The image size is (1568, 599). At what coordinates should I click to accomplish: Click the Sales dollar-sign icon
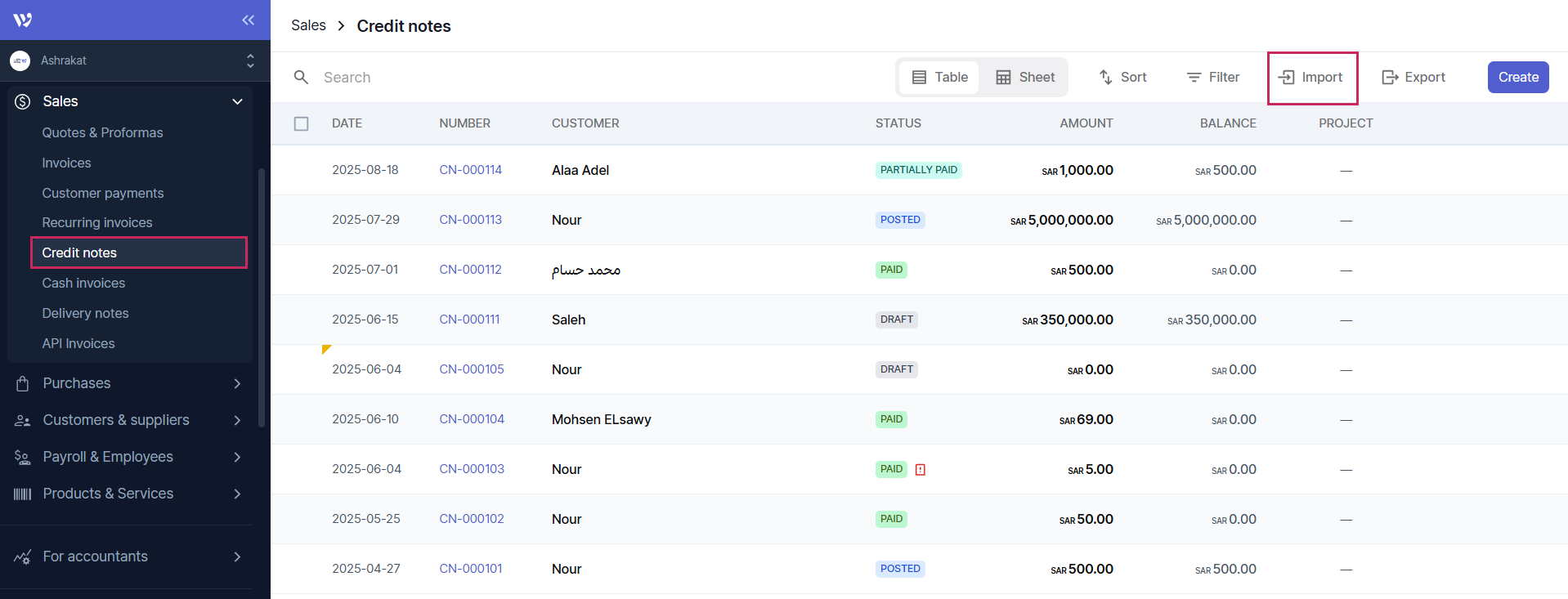point(23,101)
